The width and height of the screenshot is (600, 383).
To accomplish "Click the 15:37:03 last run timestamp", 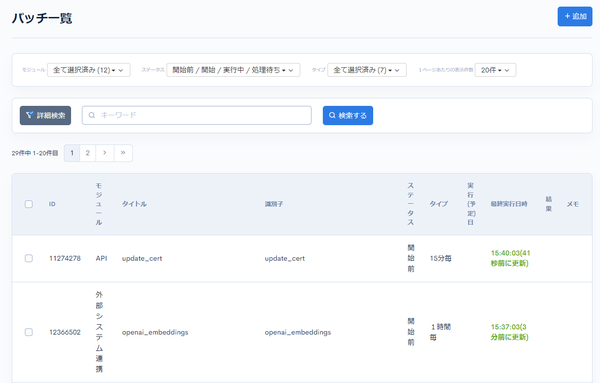I will point(509,332).
